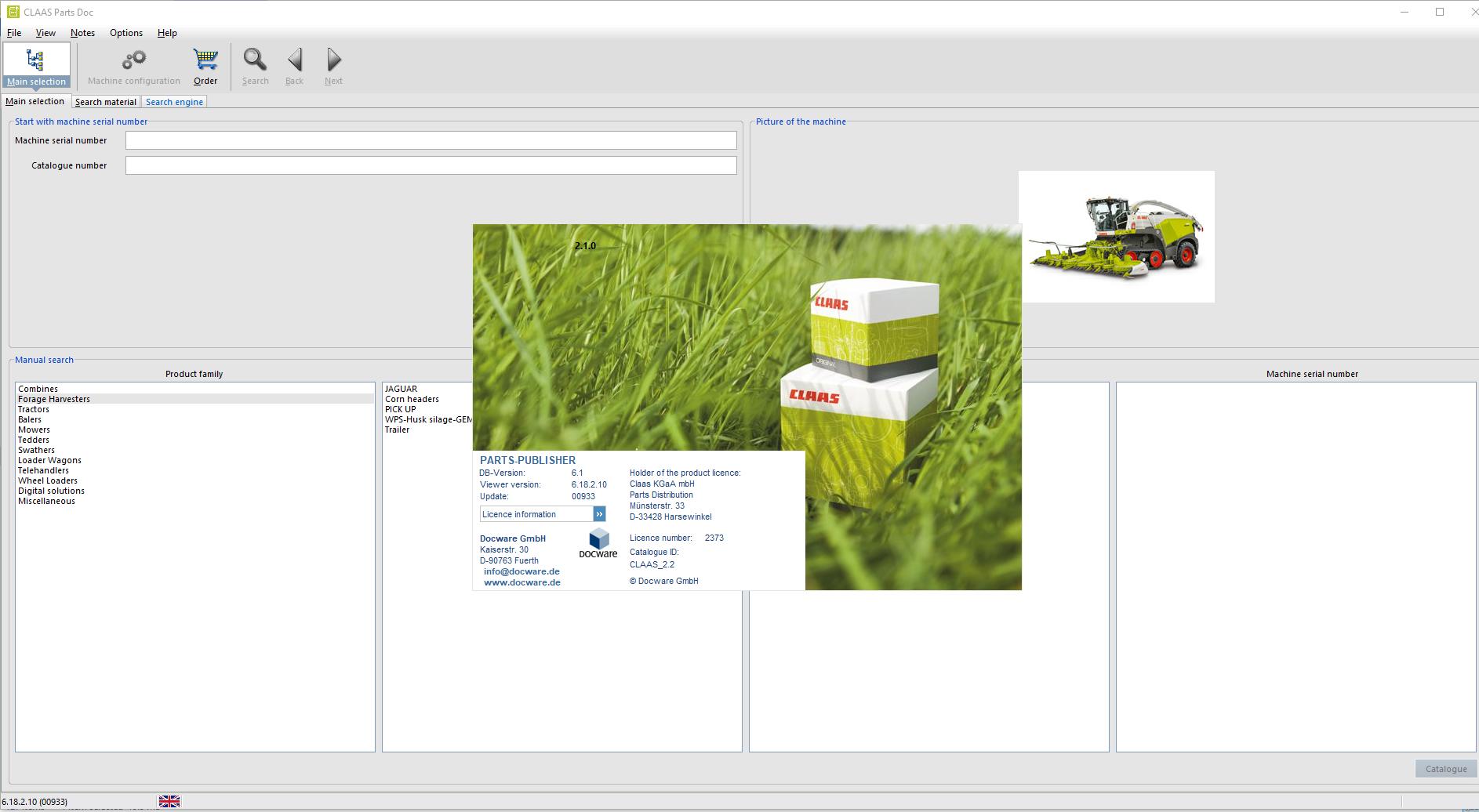
Task: Open the Machine configuration gears icon
Action: (134, 60)
